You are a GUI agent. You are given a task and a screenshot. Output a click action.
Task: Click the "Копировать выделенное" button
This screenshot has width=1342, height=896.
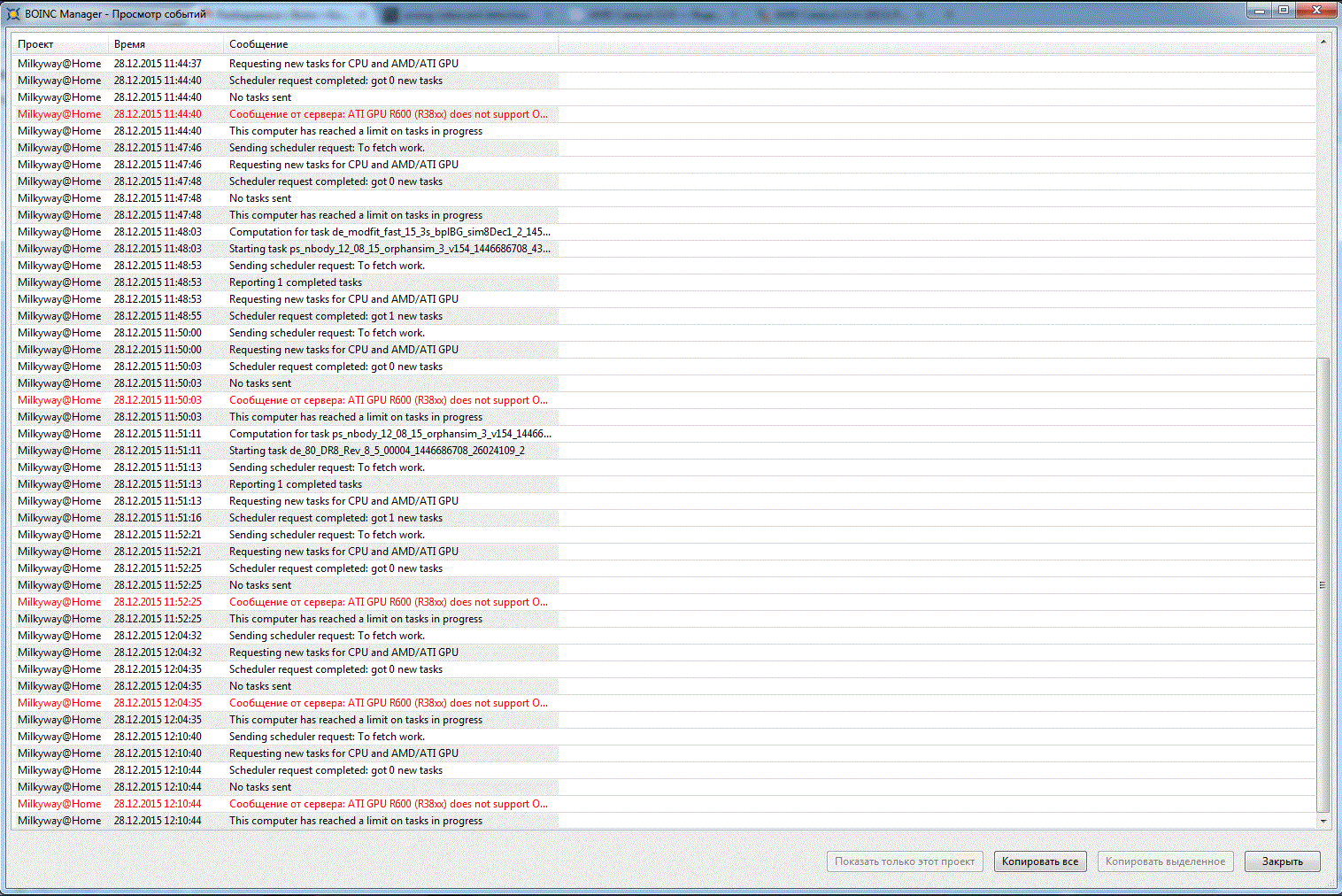(x=1166, y=861)
